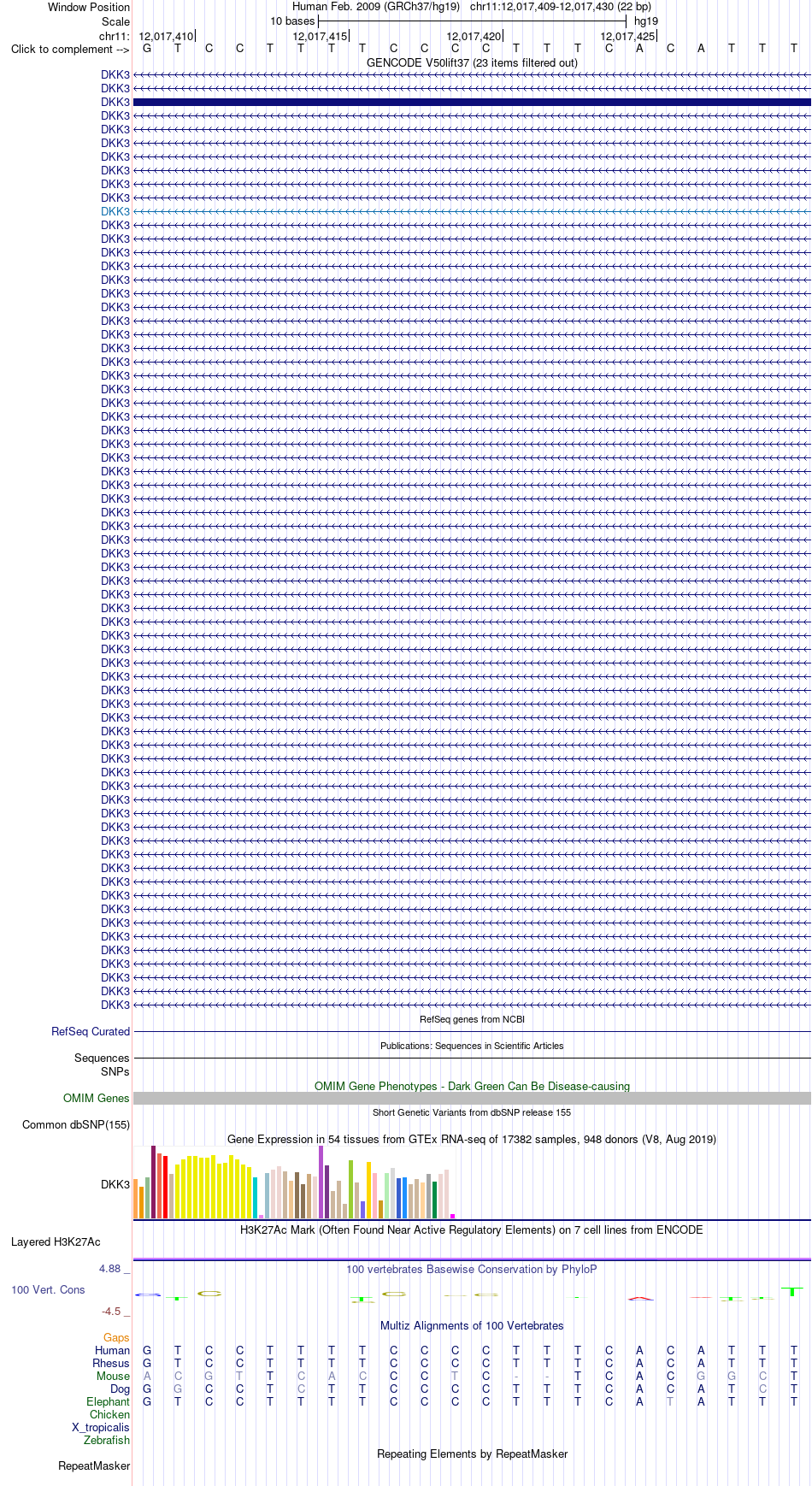This screenshot has height=1486, width=812.
Task: Click the cyan bar in GTEx expression chart
Action: pyautogui.click(x=255, y=1198)
